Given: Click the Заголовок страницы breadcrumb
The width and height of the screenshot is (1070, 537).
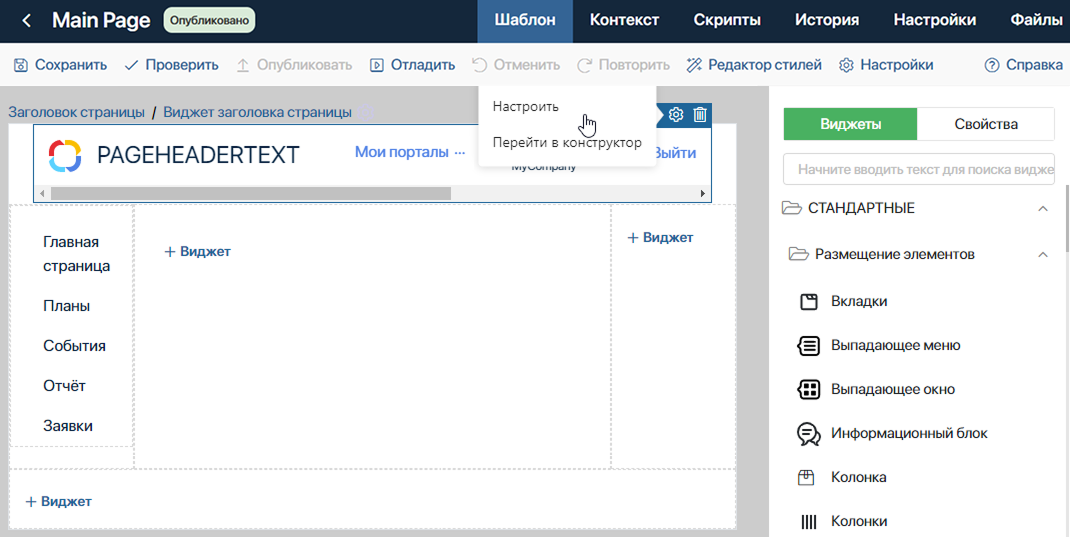Looking at the screenshot, I should tap(76, 112).
